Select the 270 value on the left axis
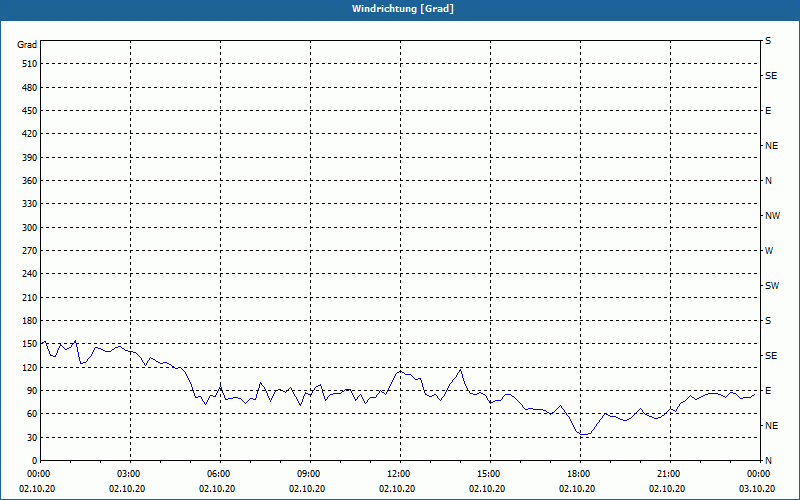The height and width of the screenshot is (500, 800). (30, 251)
